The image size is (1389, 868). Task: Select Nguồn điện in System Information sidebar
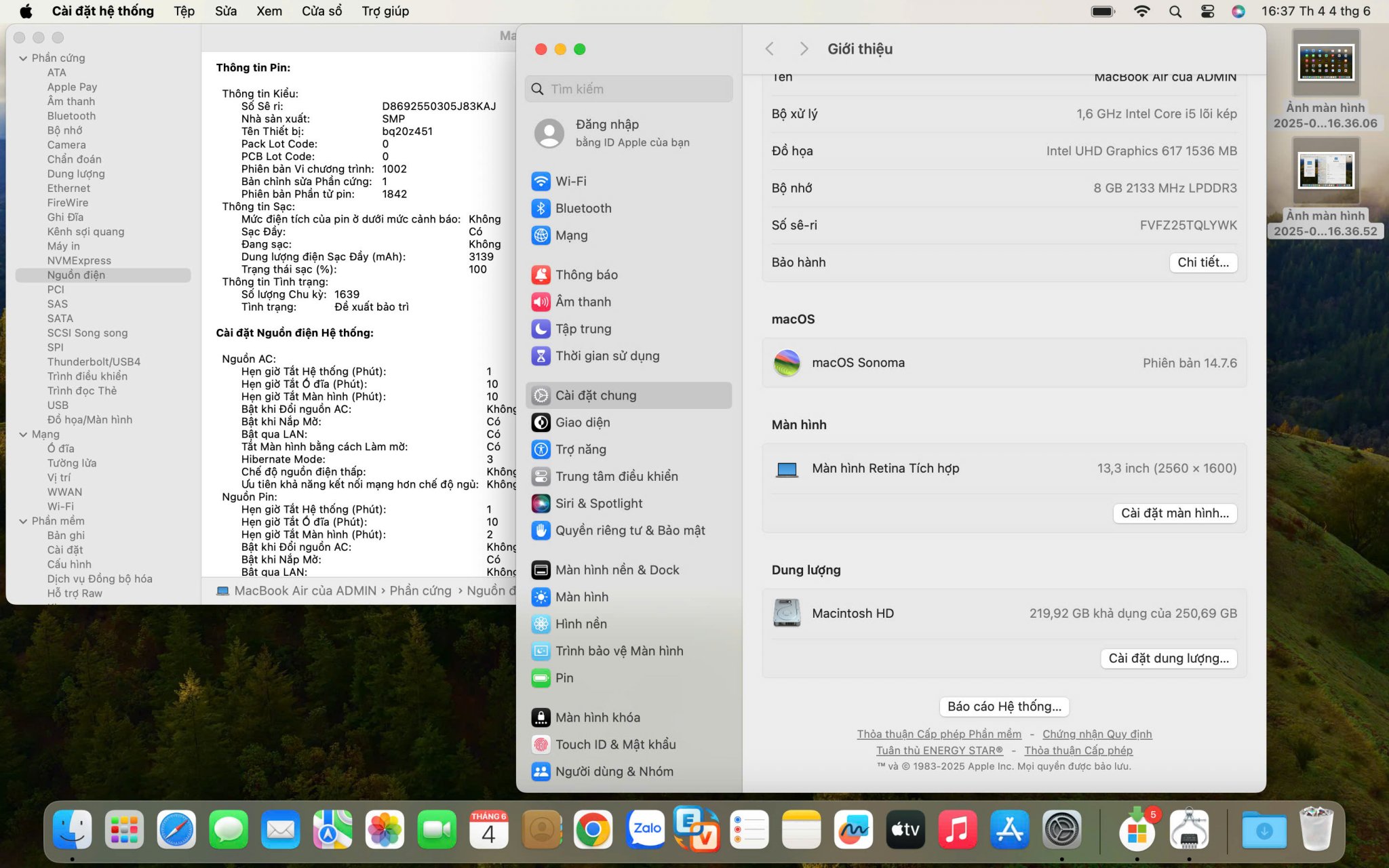point(103,275)
